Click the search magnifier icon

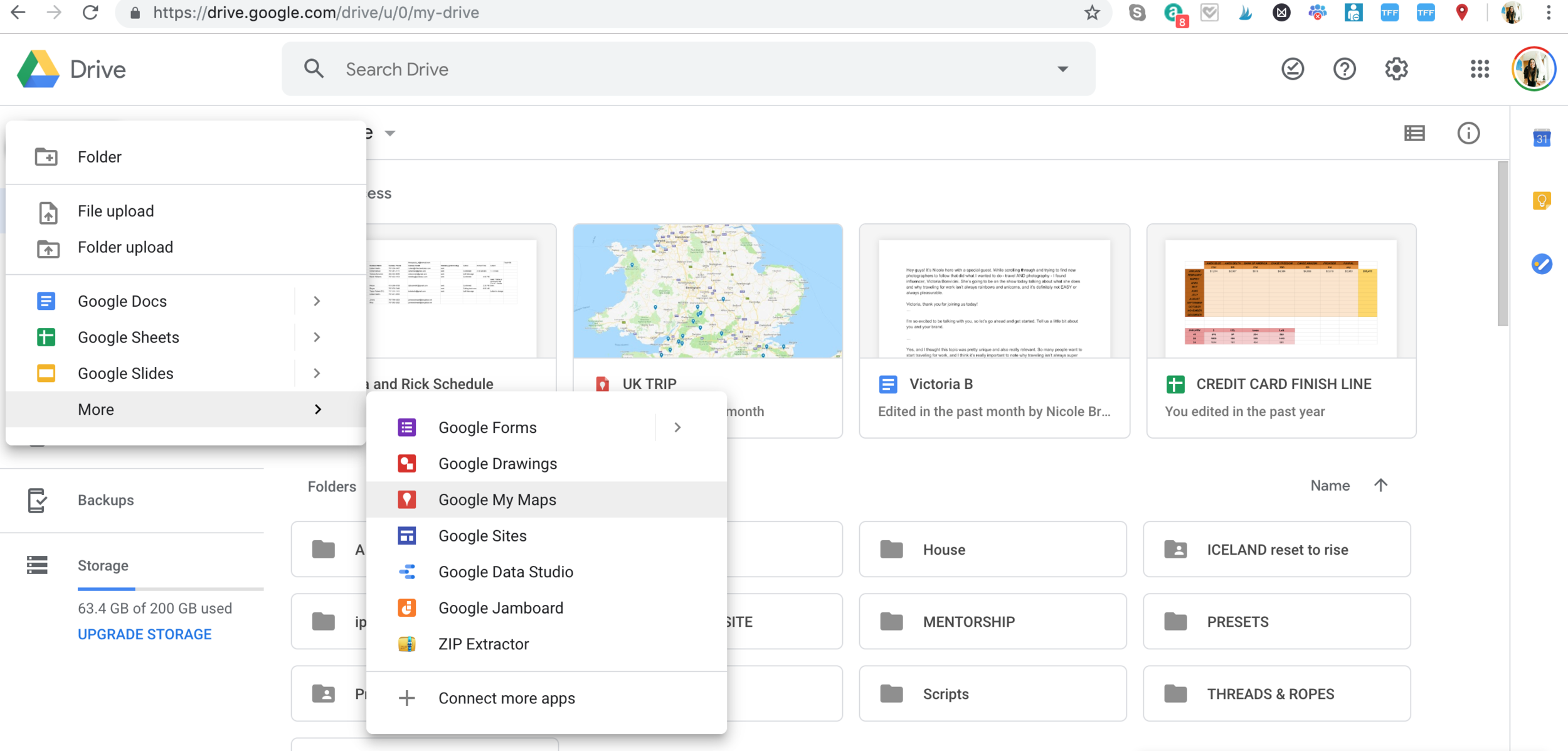[x=314, y=69]
